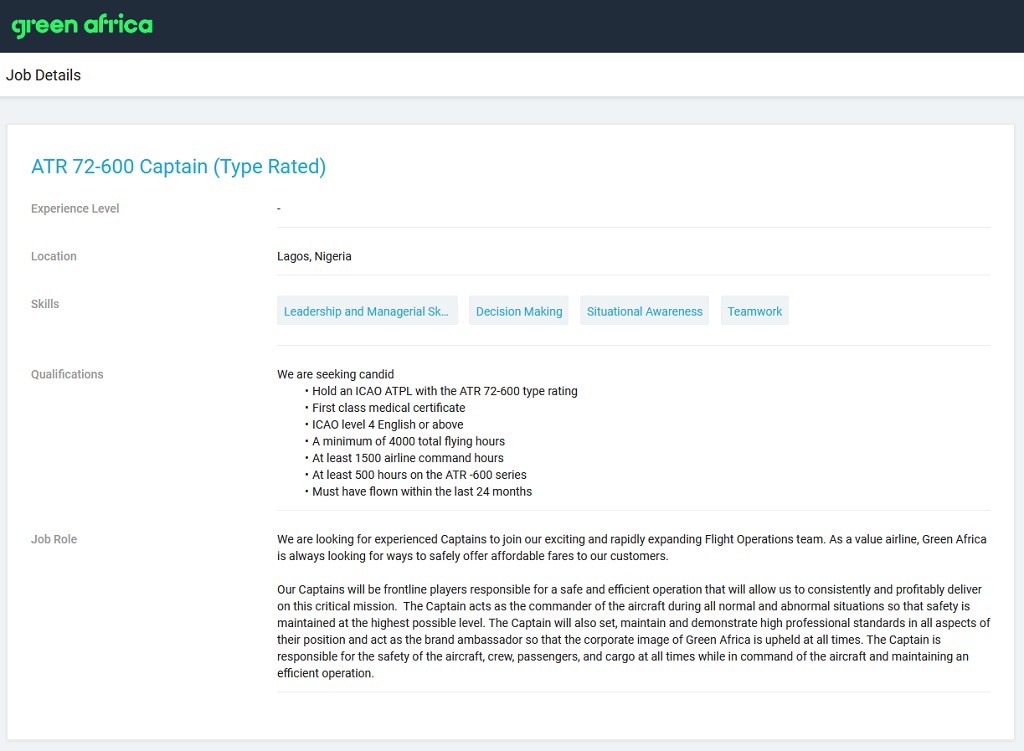1024x751 pixels.
Task: Click the First class medical certificate line
Action: pyautogui.click(x=389, y=407)
